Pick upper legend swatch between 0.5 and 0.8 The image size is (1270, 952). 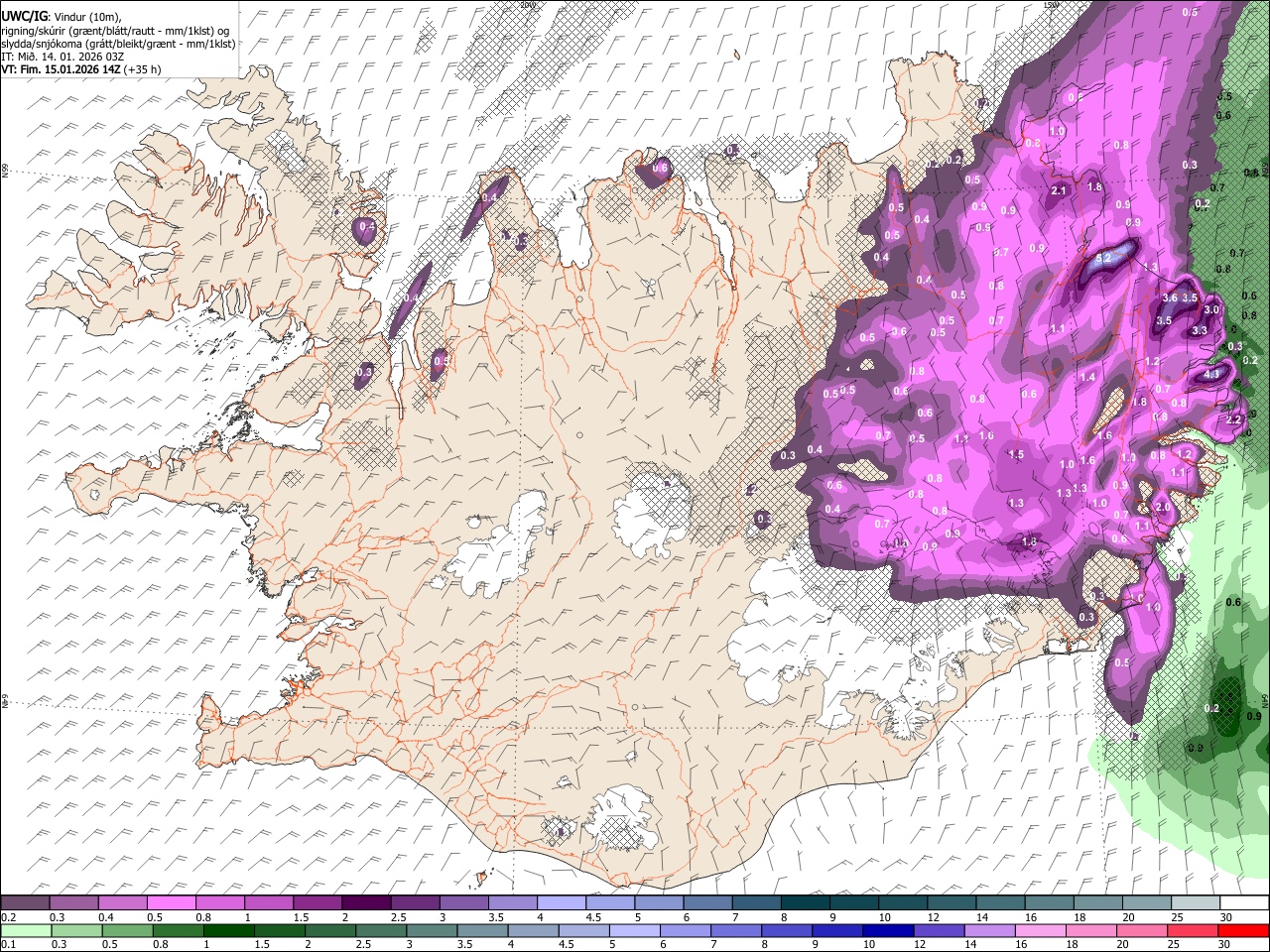pyautogui.click(x=171, y=902)
